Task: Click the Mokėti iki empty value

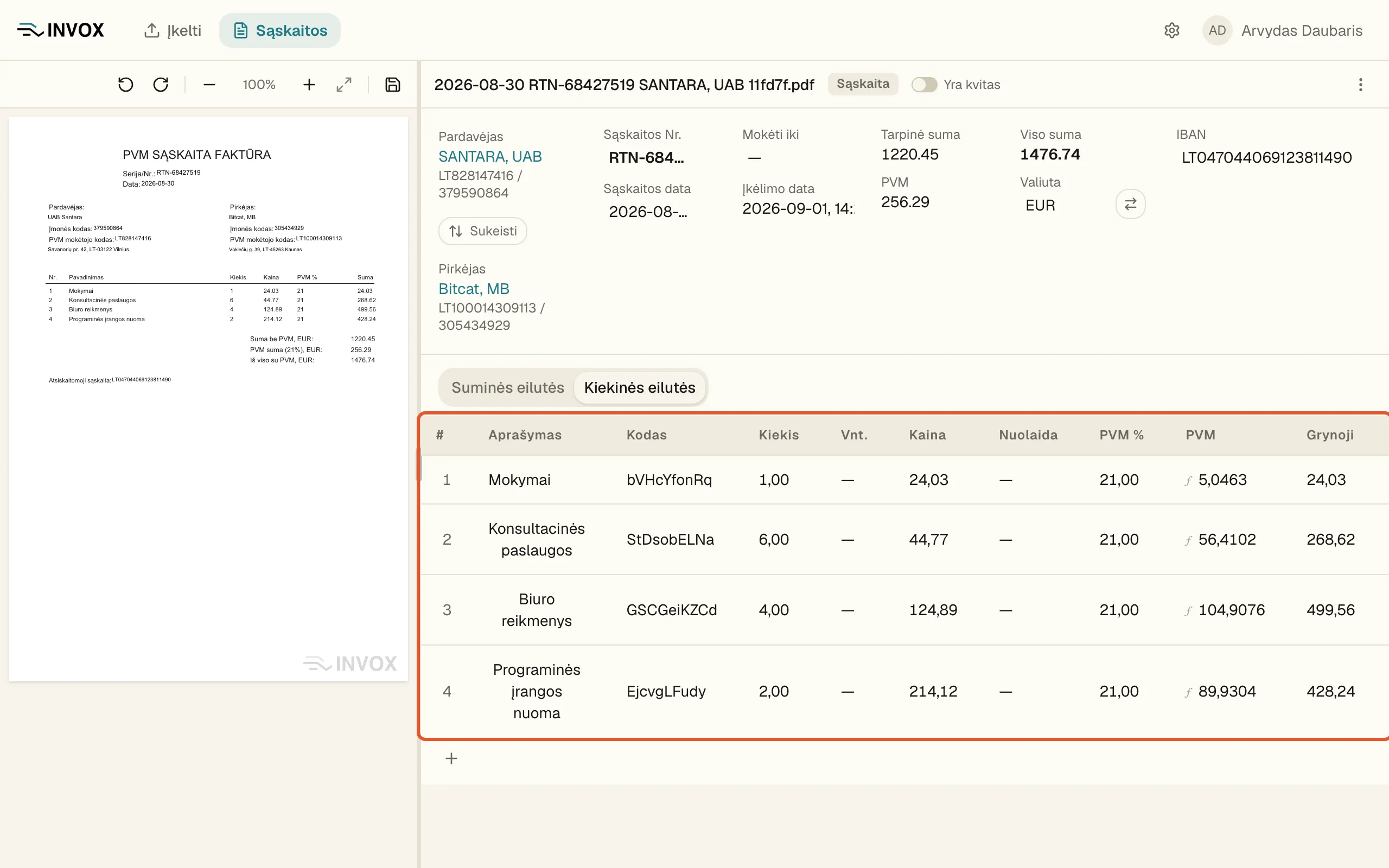Action: pos(754,157)
